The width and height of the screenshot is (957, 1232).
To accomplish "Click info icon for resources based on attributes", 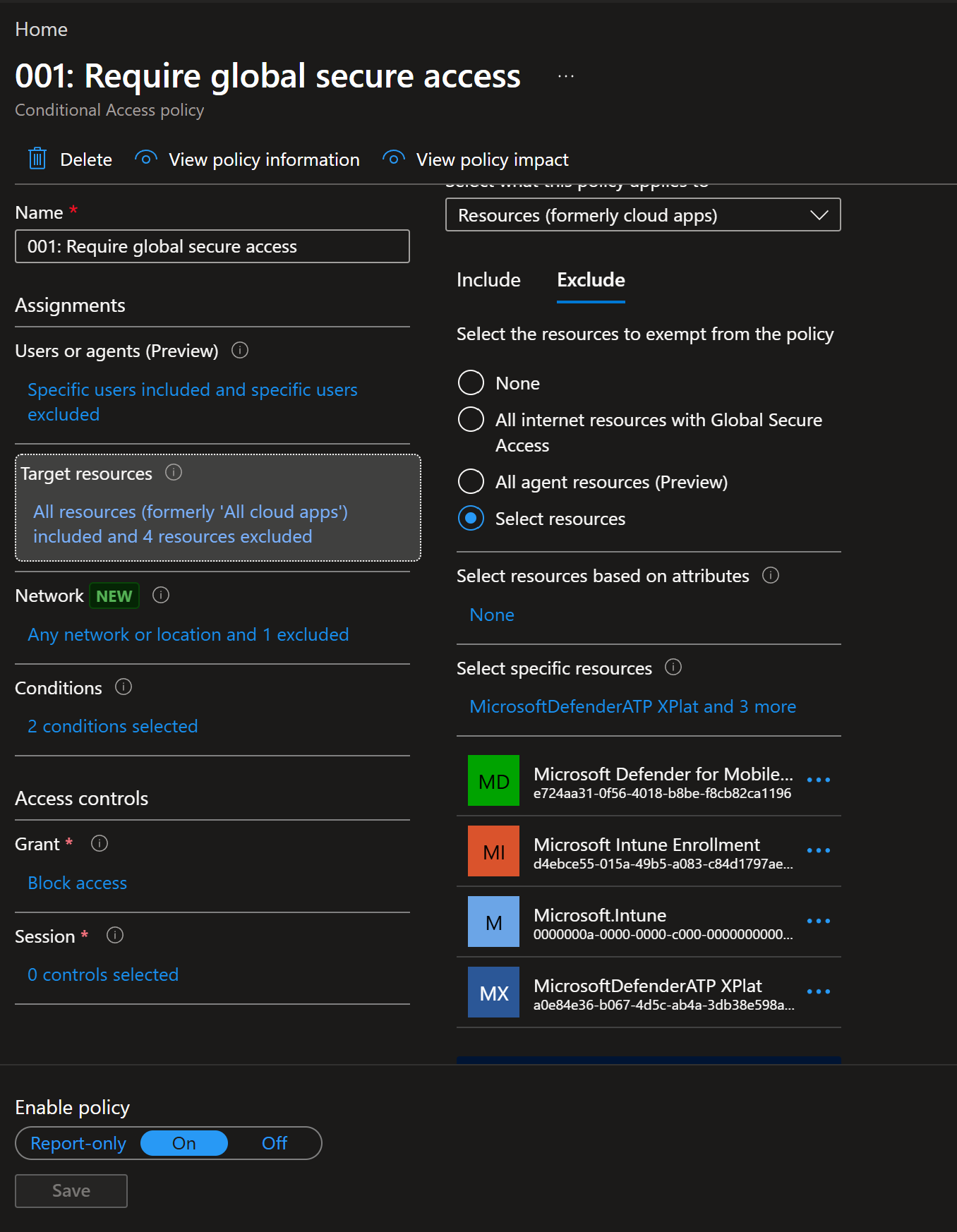I will pyautogui.click(x=771, y=575).
